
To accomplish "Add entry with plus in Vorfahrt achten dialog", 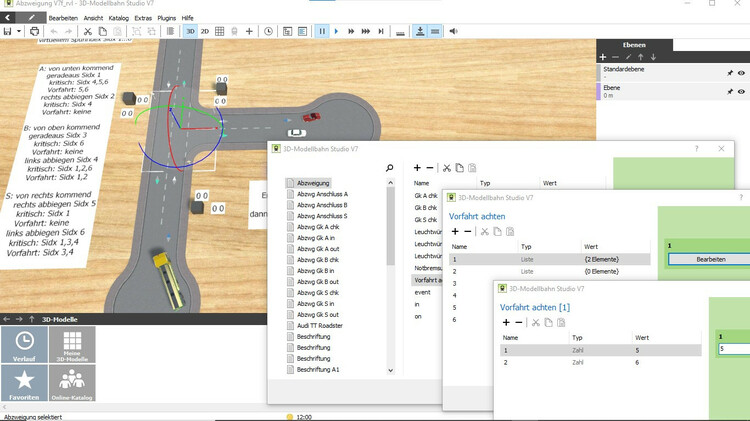I will tap(455, 232).
